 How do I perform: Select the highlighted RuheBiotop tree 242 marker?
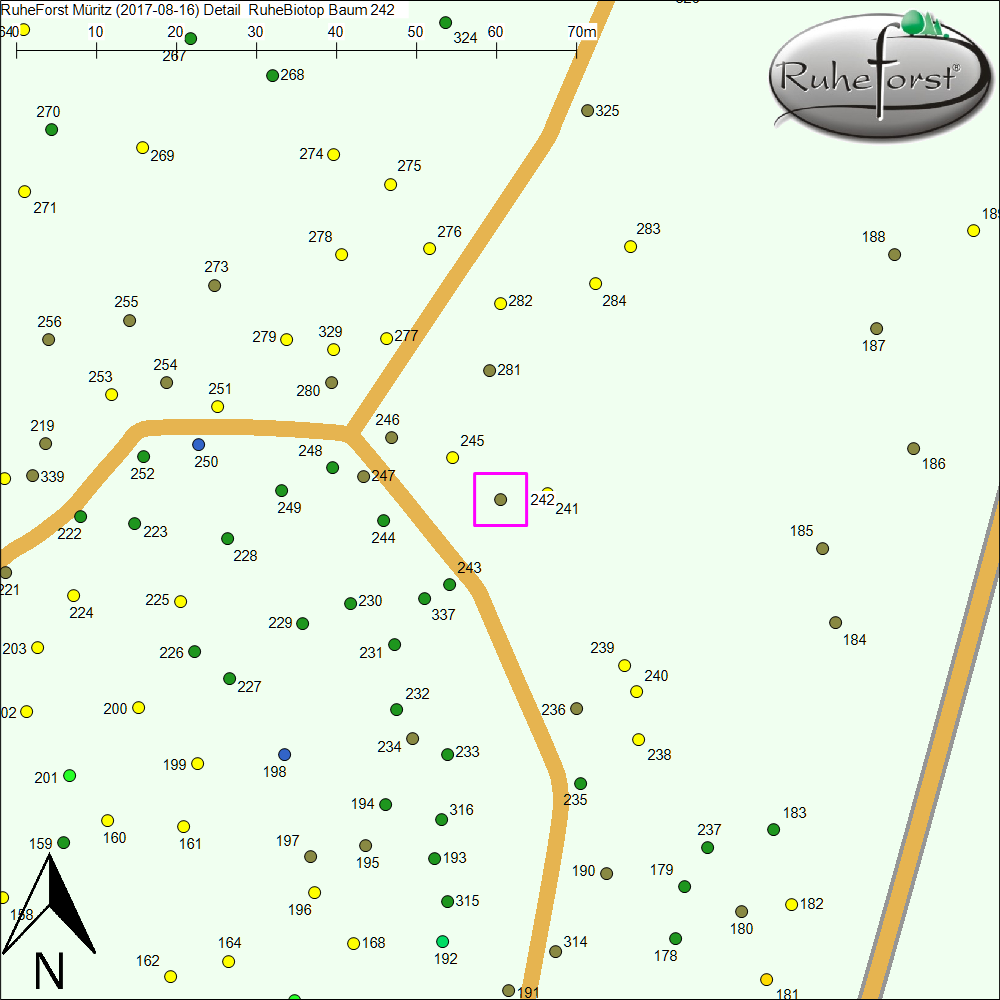pos(500,498)
